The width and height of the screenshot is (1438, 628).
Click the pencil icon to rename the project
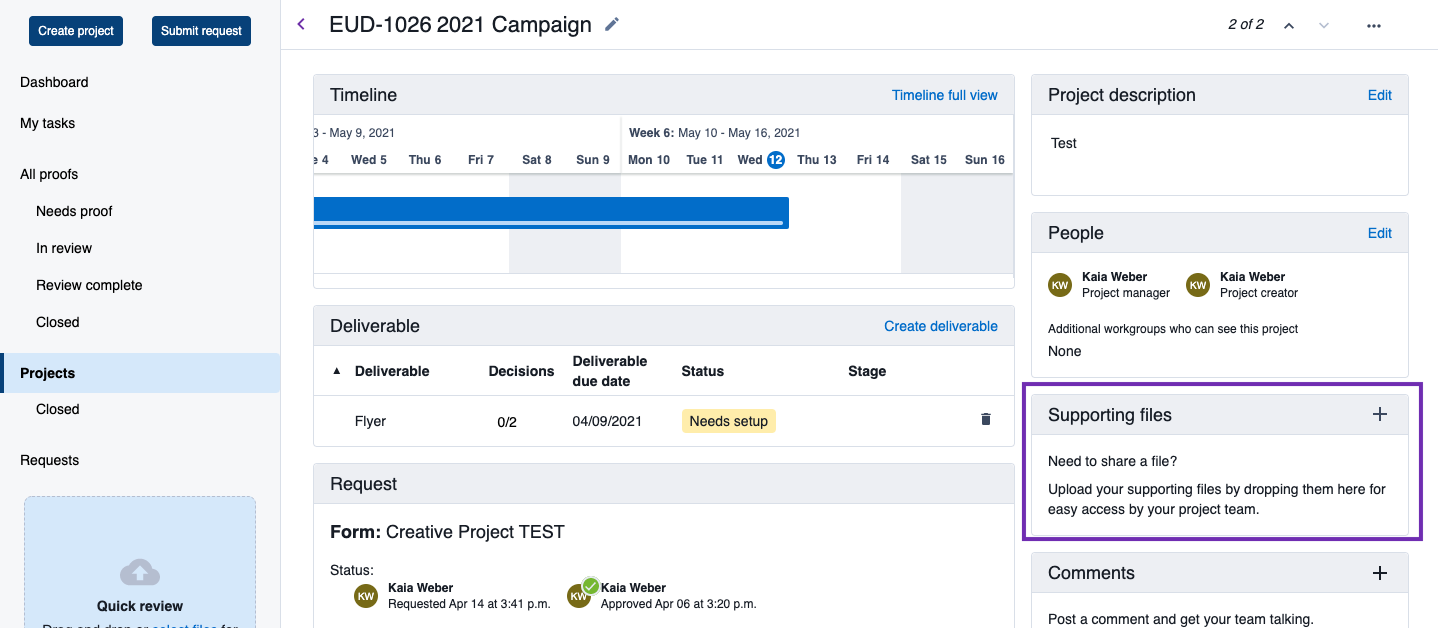coord(612,24)
